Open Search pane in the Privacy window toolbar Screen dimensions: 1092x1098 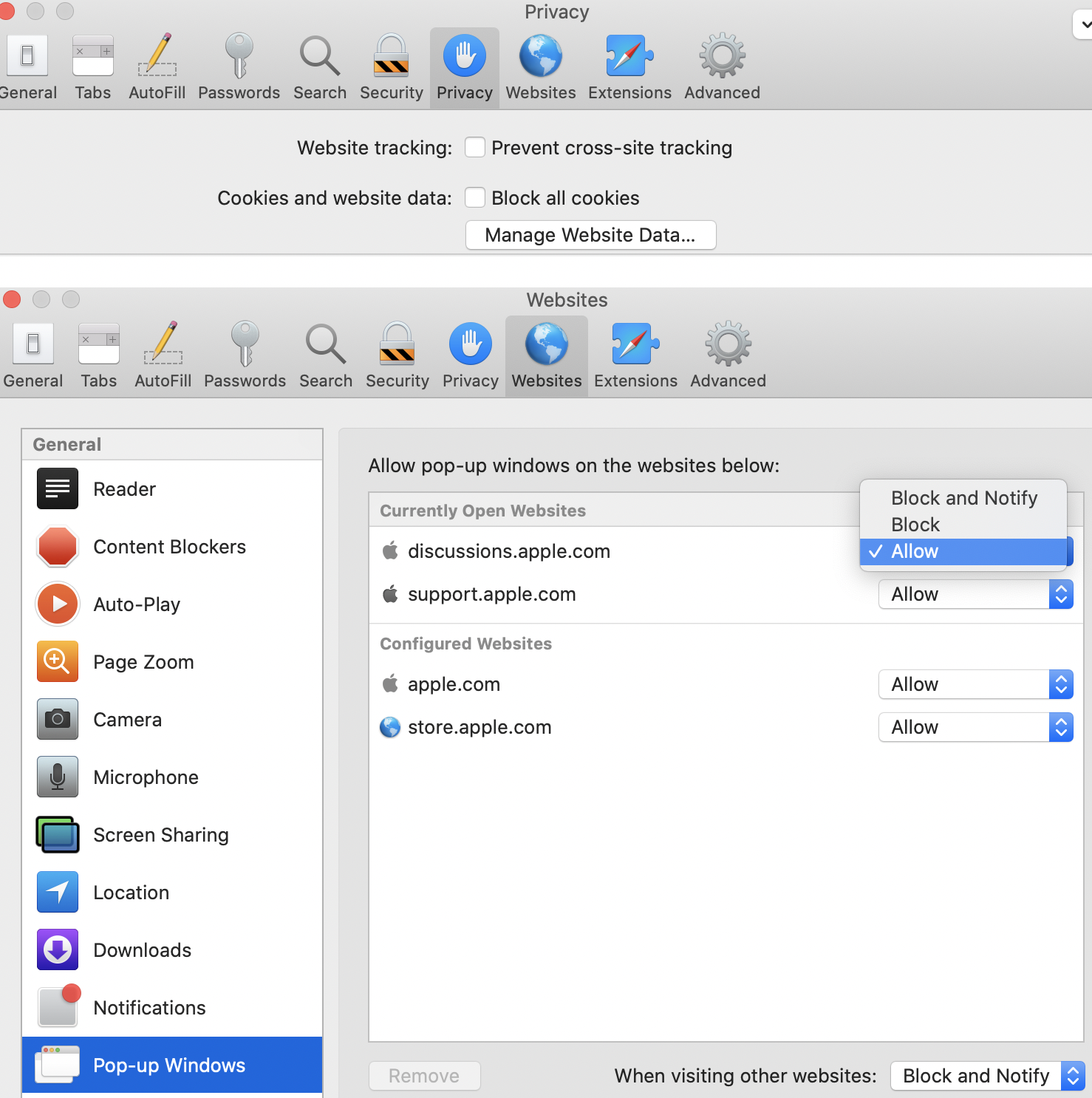[x=320, y=68]
